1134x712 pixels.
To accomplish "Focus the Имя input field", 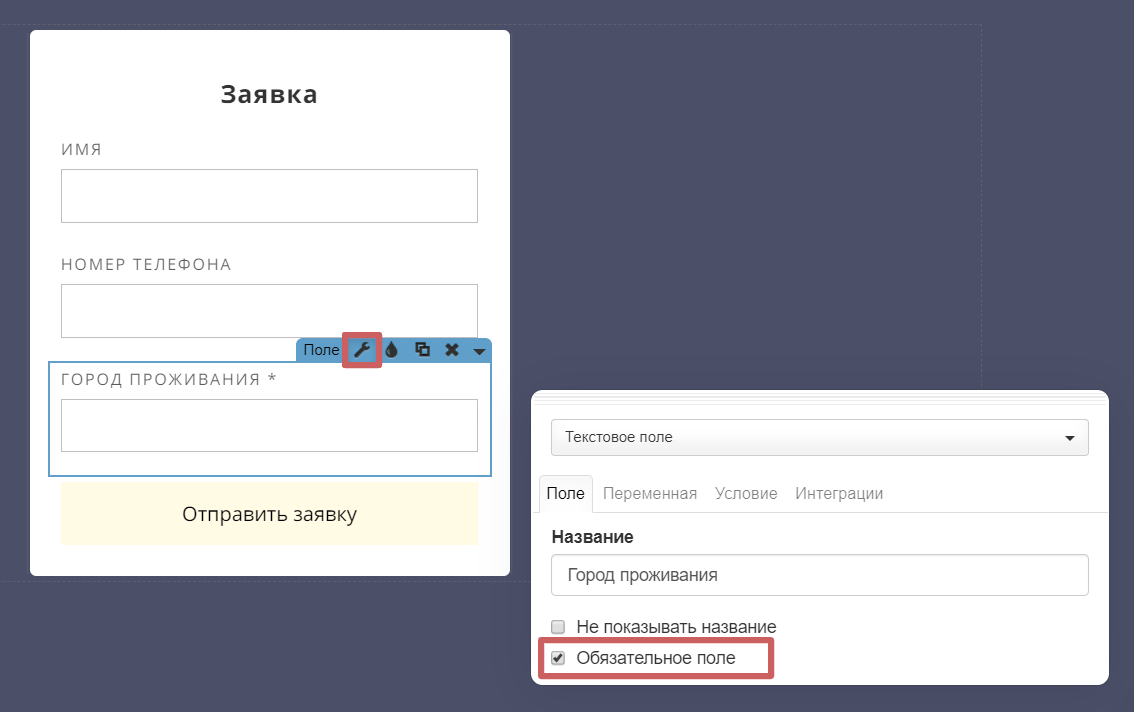I will [269, 196].
